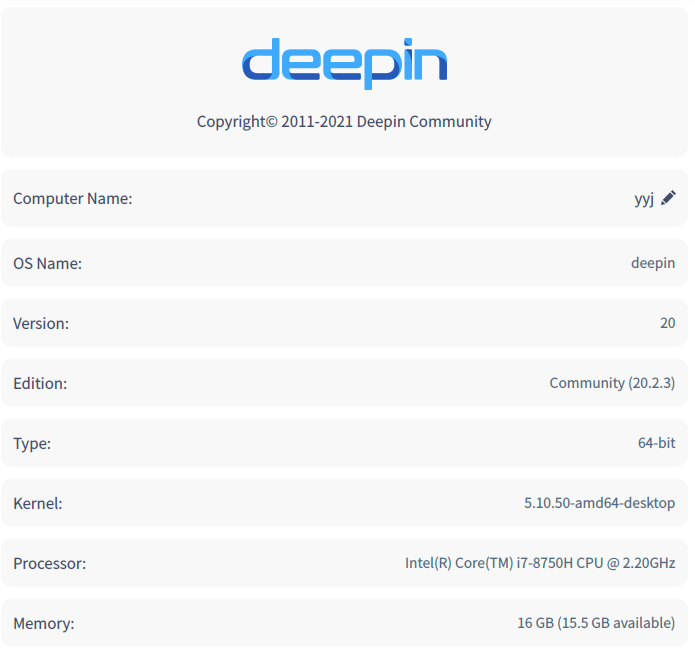The image size is (695, 667).
Task: Select the Version row
Action: [344, 323]
